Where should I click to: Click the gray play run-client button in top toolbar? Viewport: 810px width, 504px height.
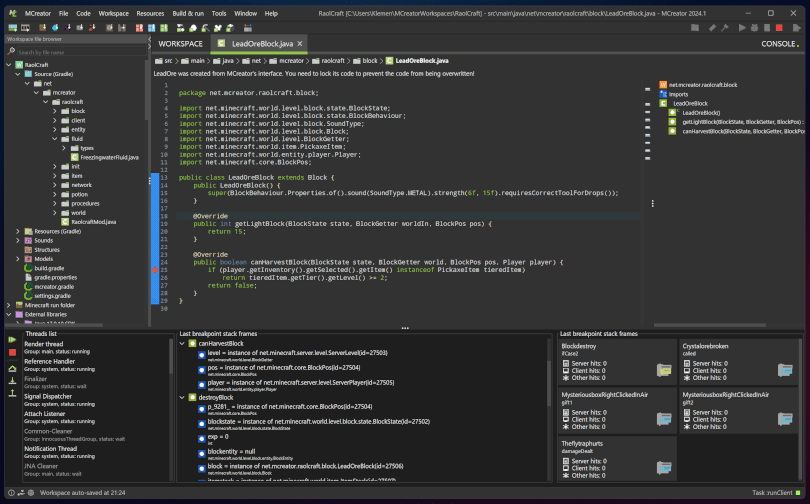(742, 28)
